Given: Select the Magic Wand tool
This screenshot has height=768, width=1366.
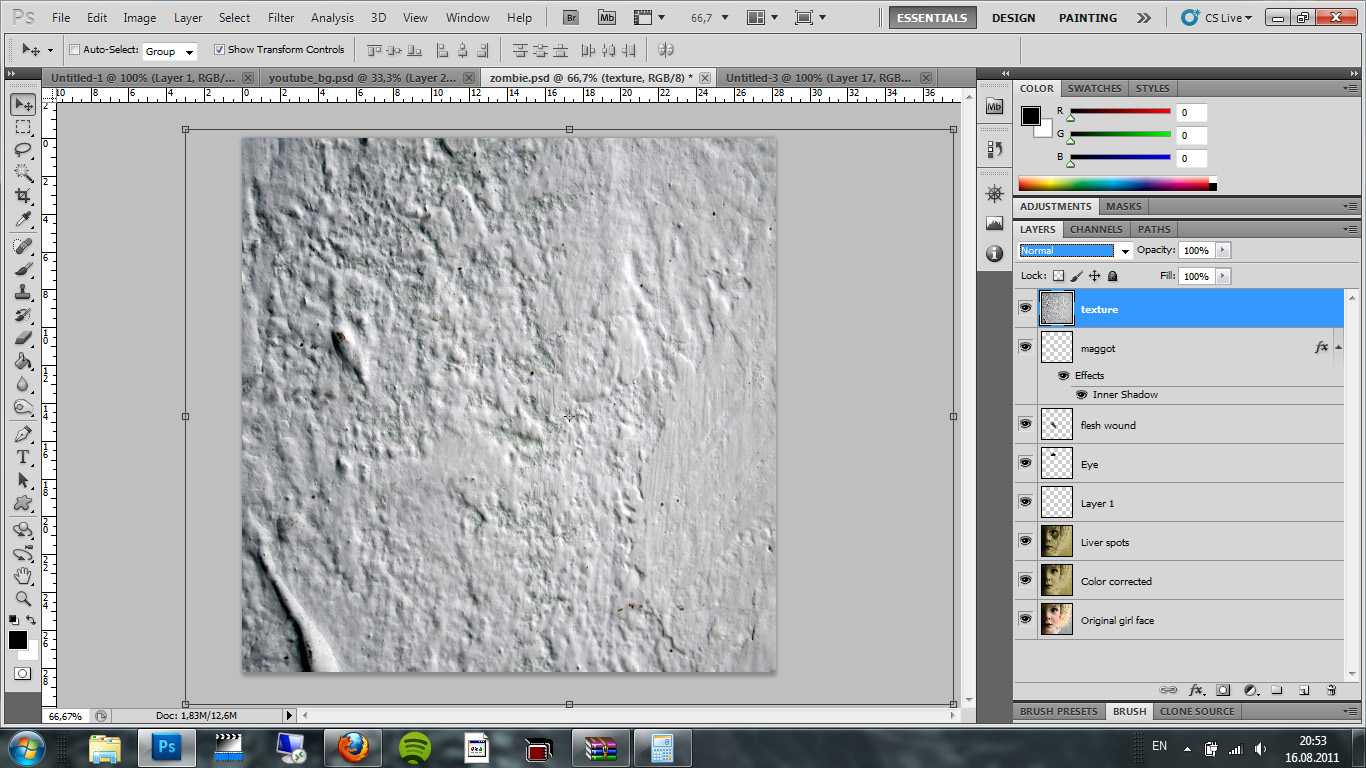Looking at the screenshot, I should pyautogui.click(x=23, y=173).
